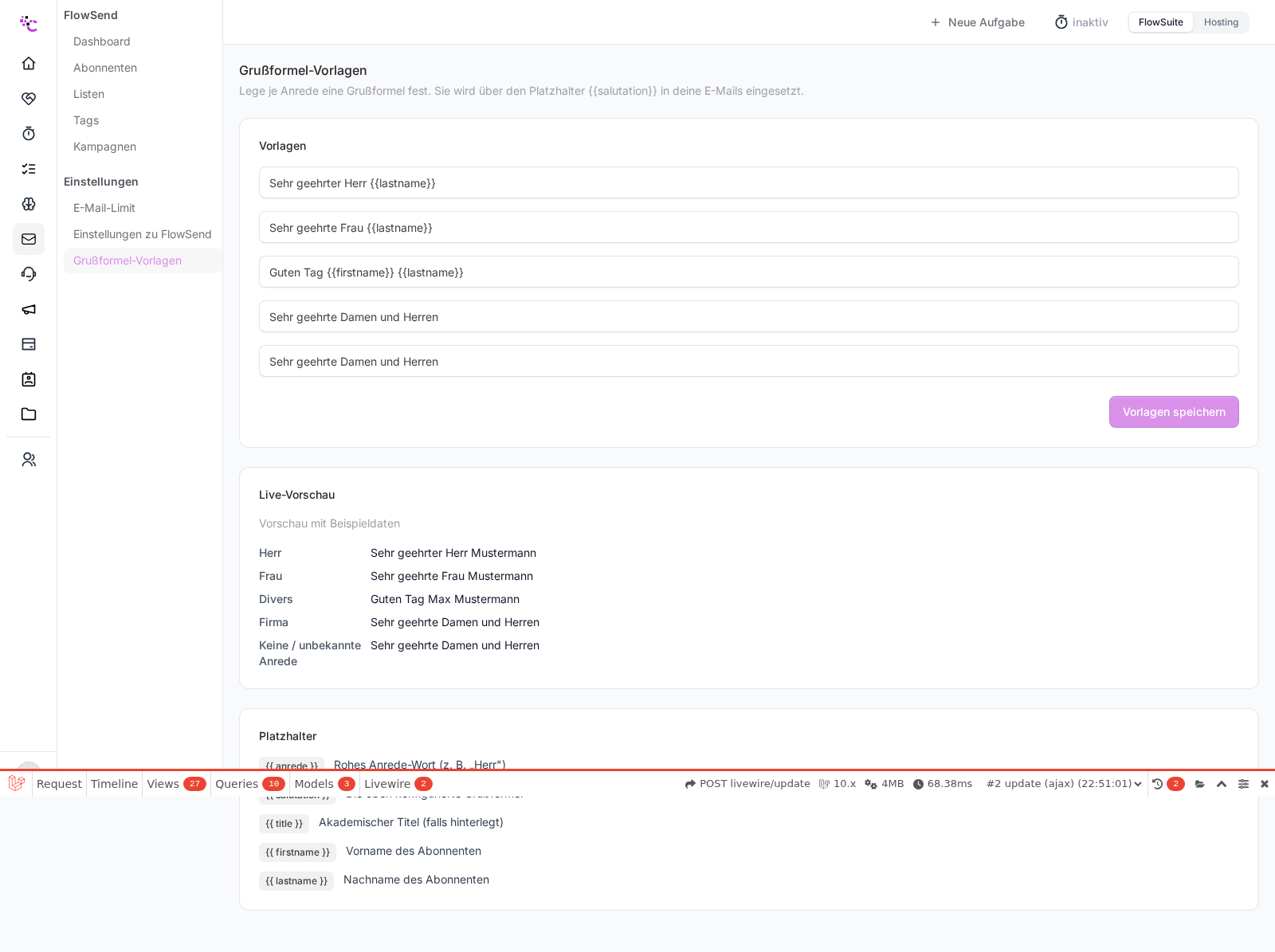Open the debugbar settings sliders icon
This screenshot has width=1275, height=952.
[1243, 784]
